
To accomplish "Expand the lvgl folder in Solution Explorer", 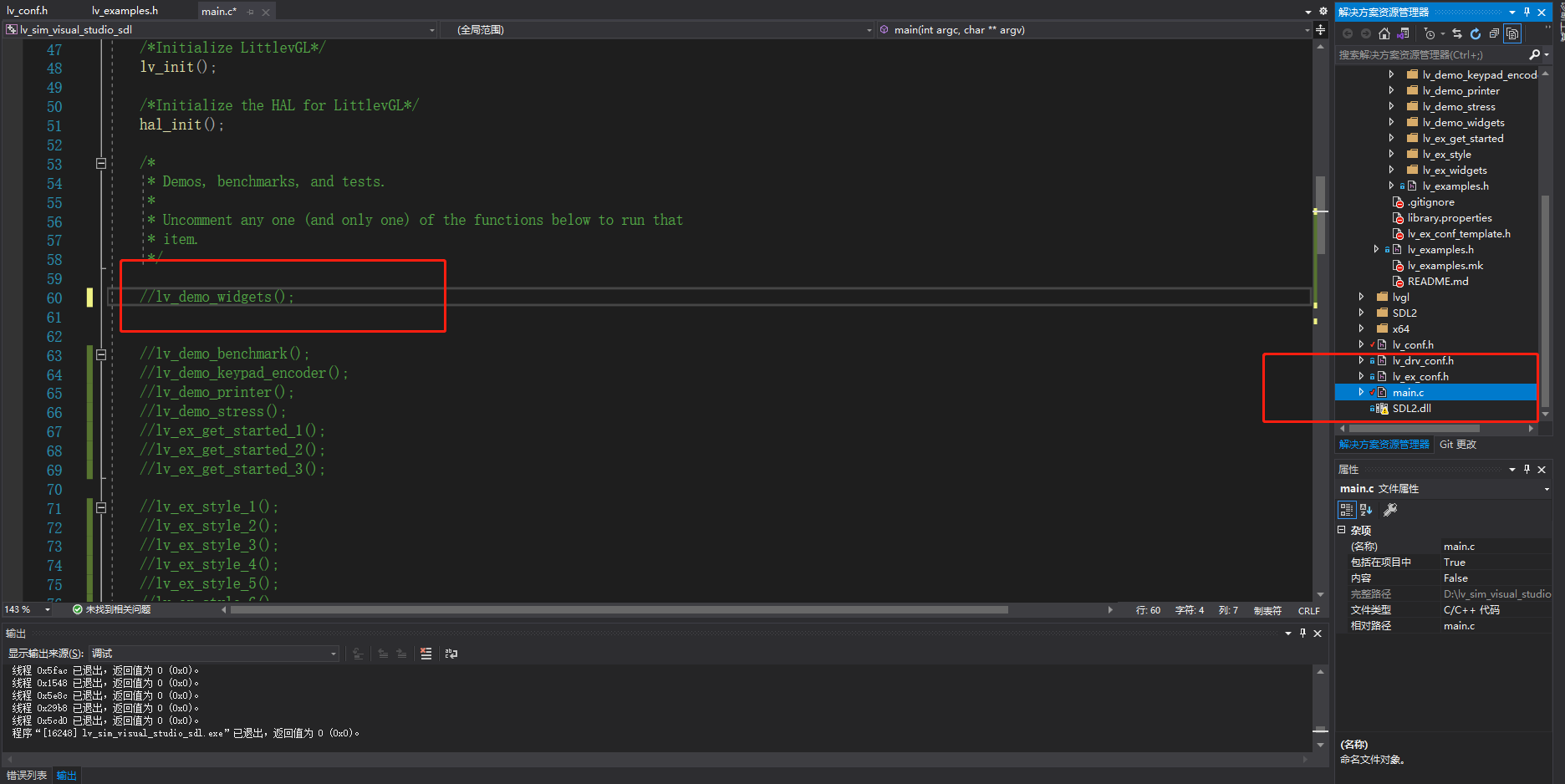I will [1362, 297].
